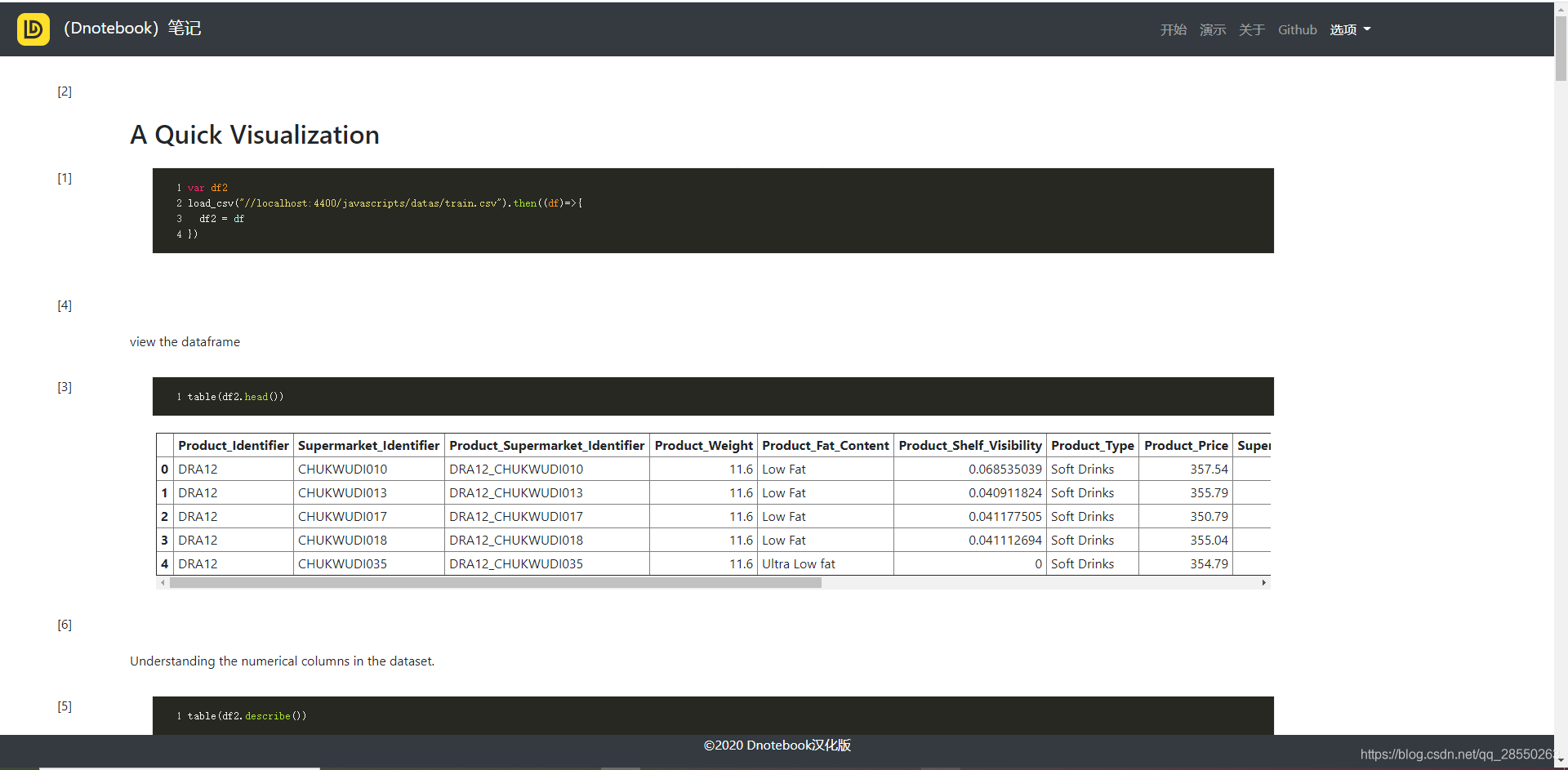Focus the table(df2.describe()) code cell

pyautogui.click(x=713, y=715)
